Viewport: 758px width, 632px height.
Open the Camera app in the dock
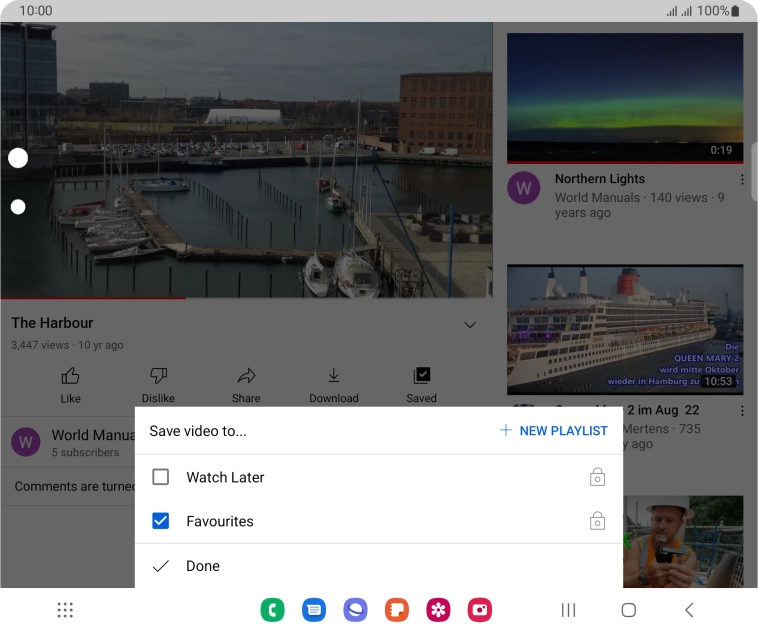point(480,610)
